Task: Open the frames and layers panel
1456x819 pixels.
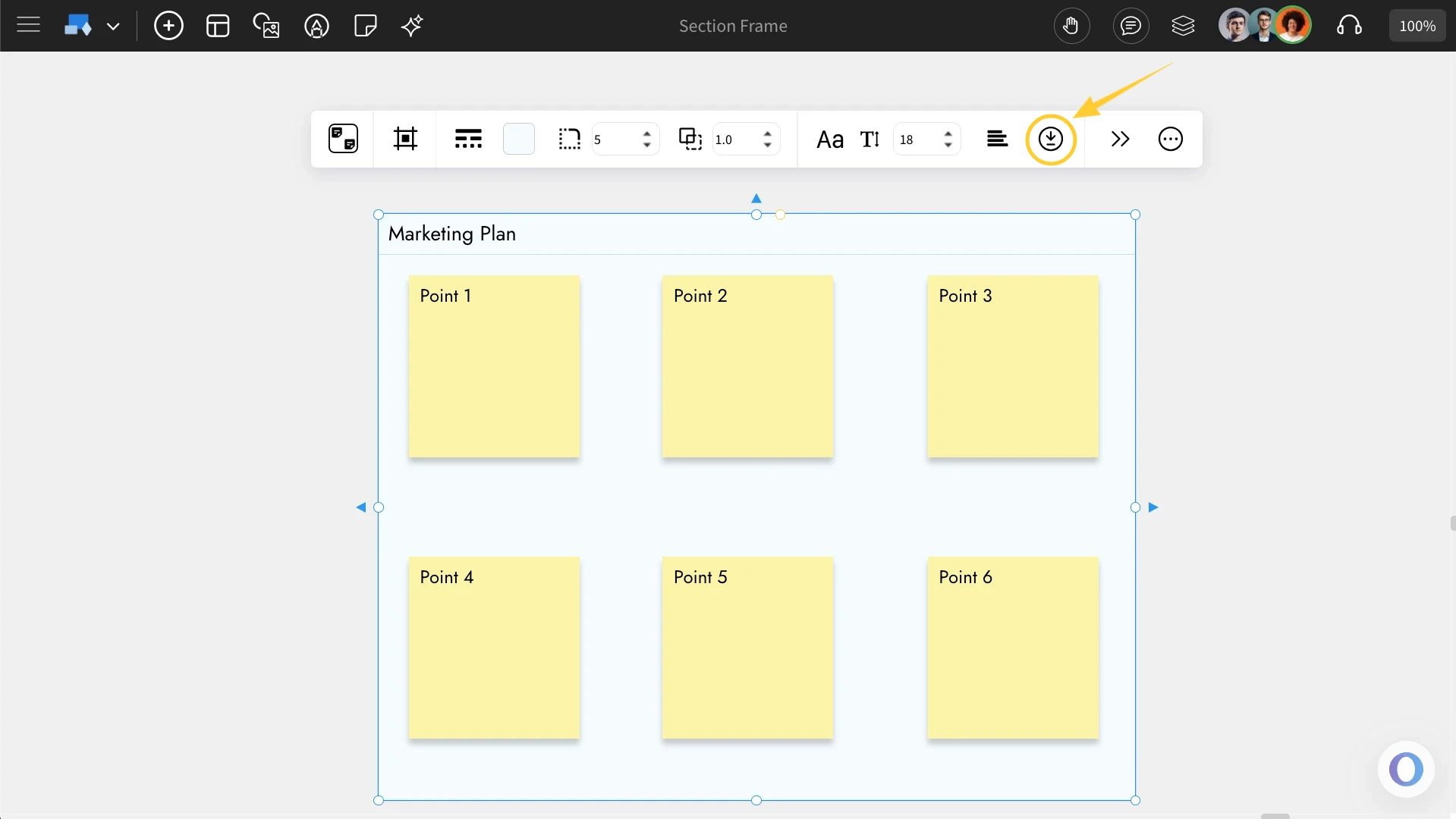Action: click(1183, 25)
